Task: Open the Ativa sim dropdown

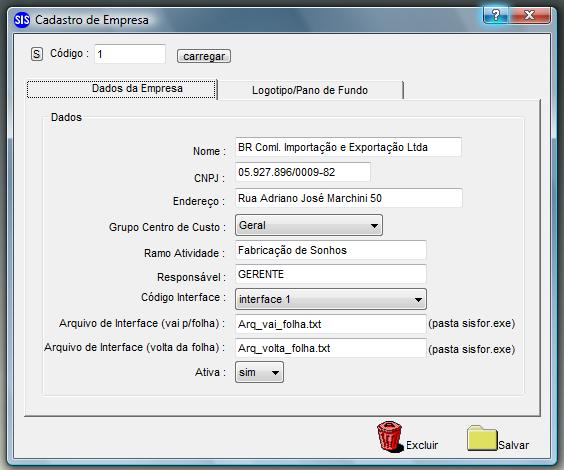Action: click(259, 372)
